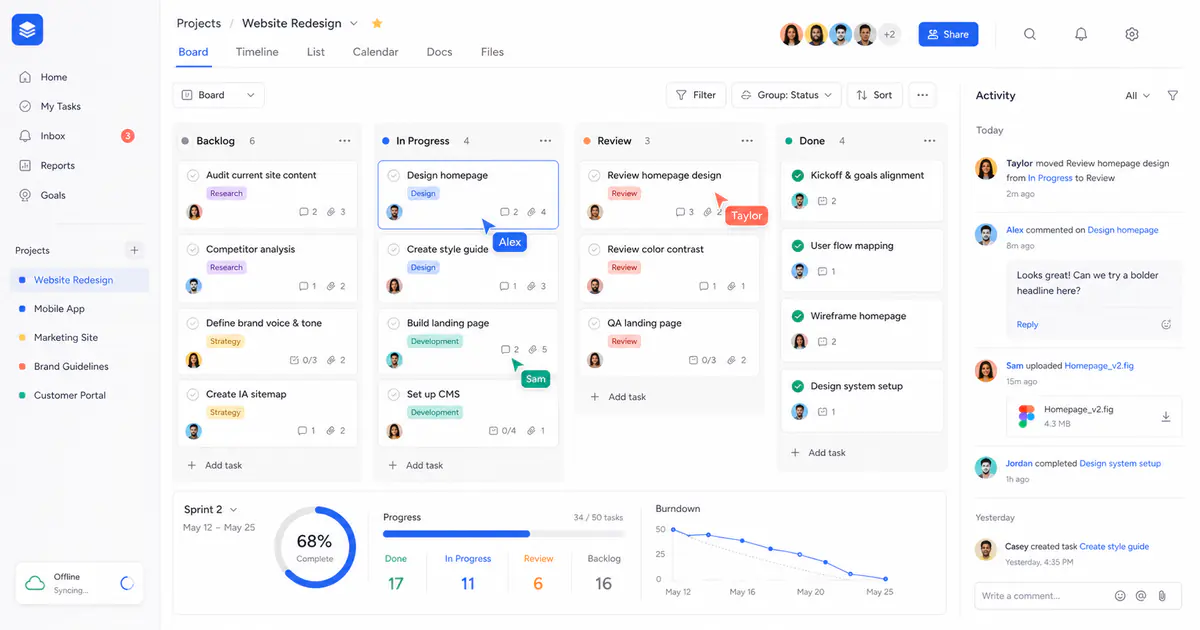Uncheck the Wireframe homepage task
This screenshot has height=630, width=1200.
tap(798, 316)
